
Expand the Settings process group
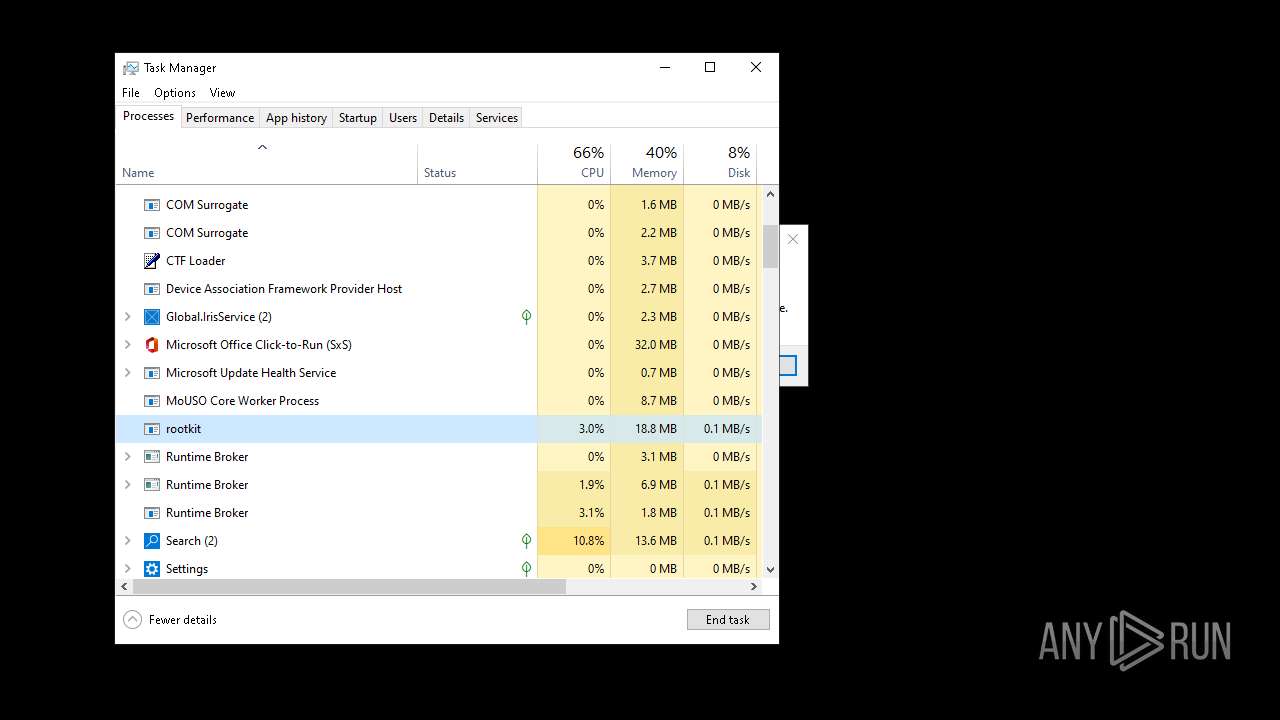(127, 569)
